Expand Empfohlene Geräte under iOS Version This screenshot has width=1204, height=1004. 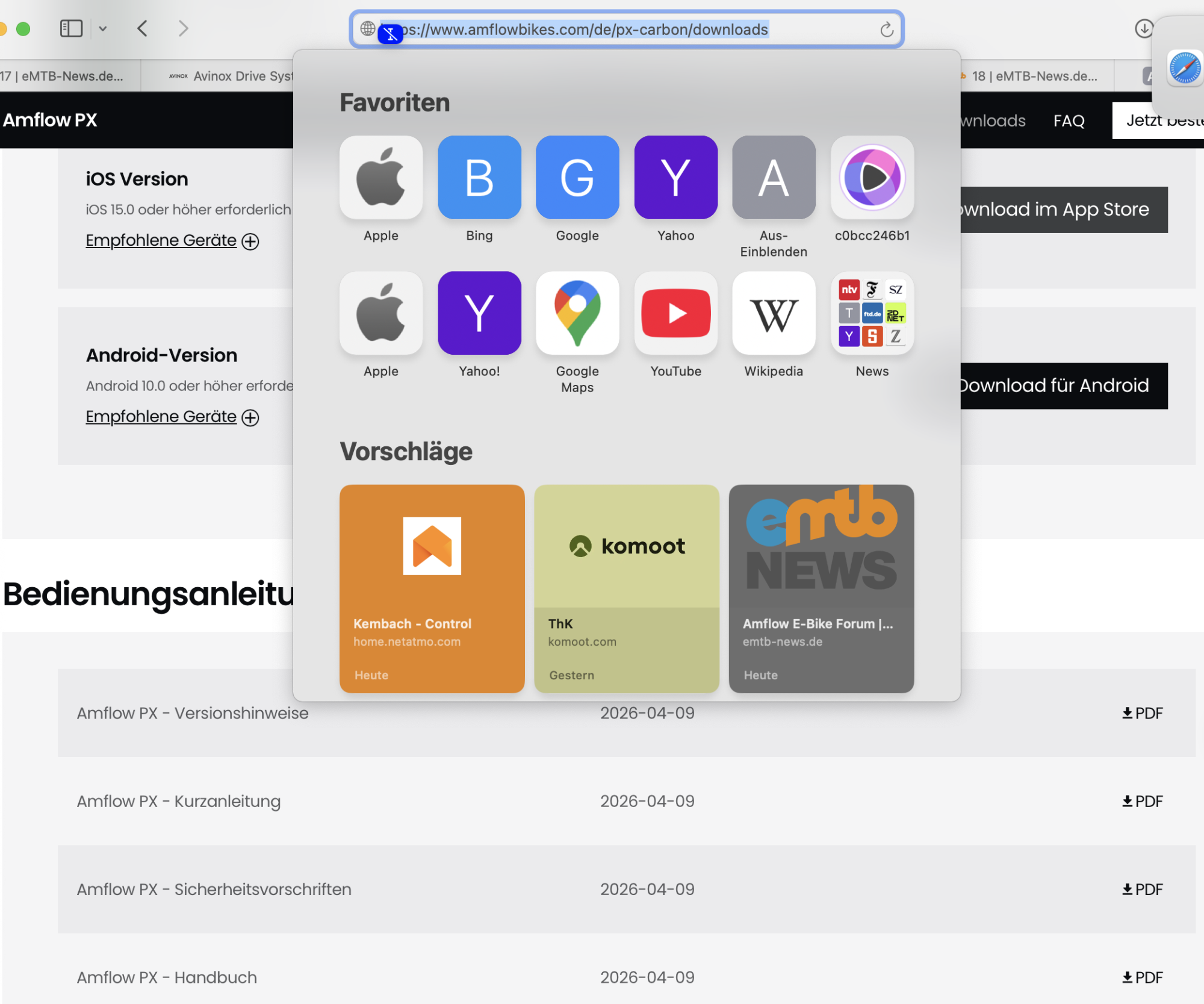pos(172,240)
